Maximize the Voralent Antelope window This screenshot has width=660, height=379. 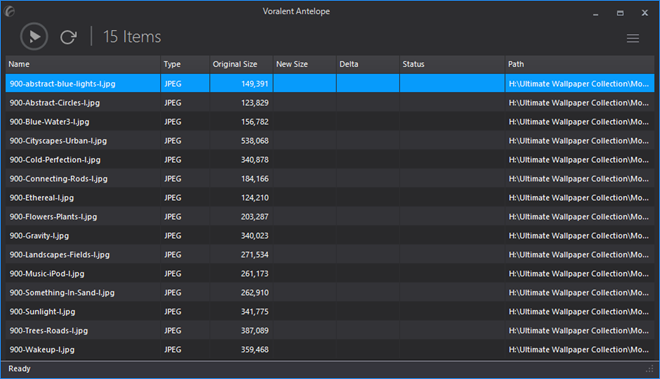pyautogui.click(x=620, y=13)
